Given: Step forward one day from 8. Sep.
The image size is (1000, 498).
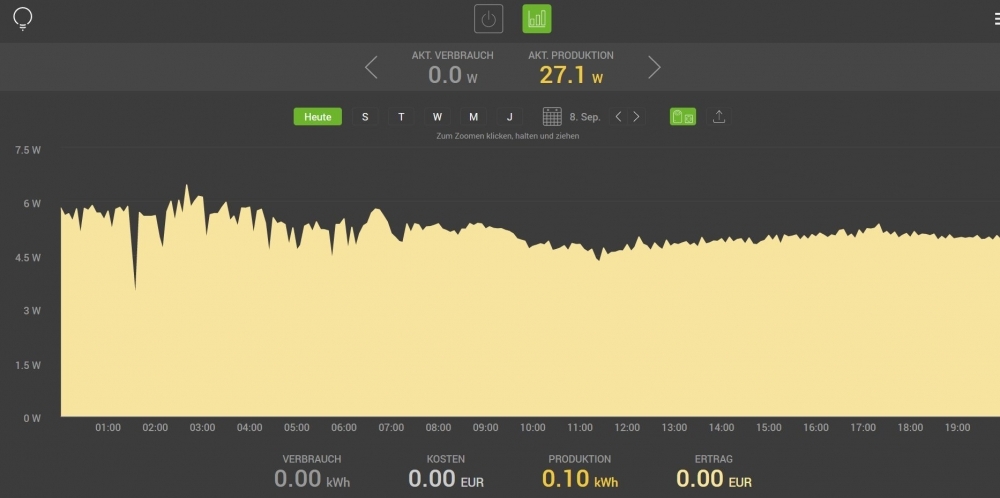Looking at the screenshot, I should coord(637,117).
